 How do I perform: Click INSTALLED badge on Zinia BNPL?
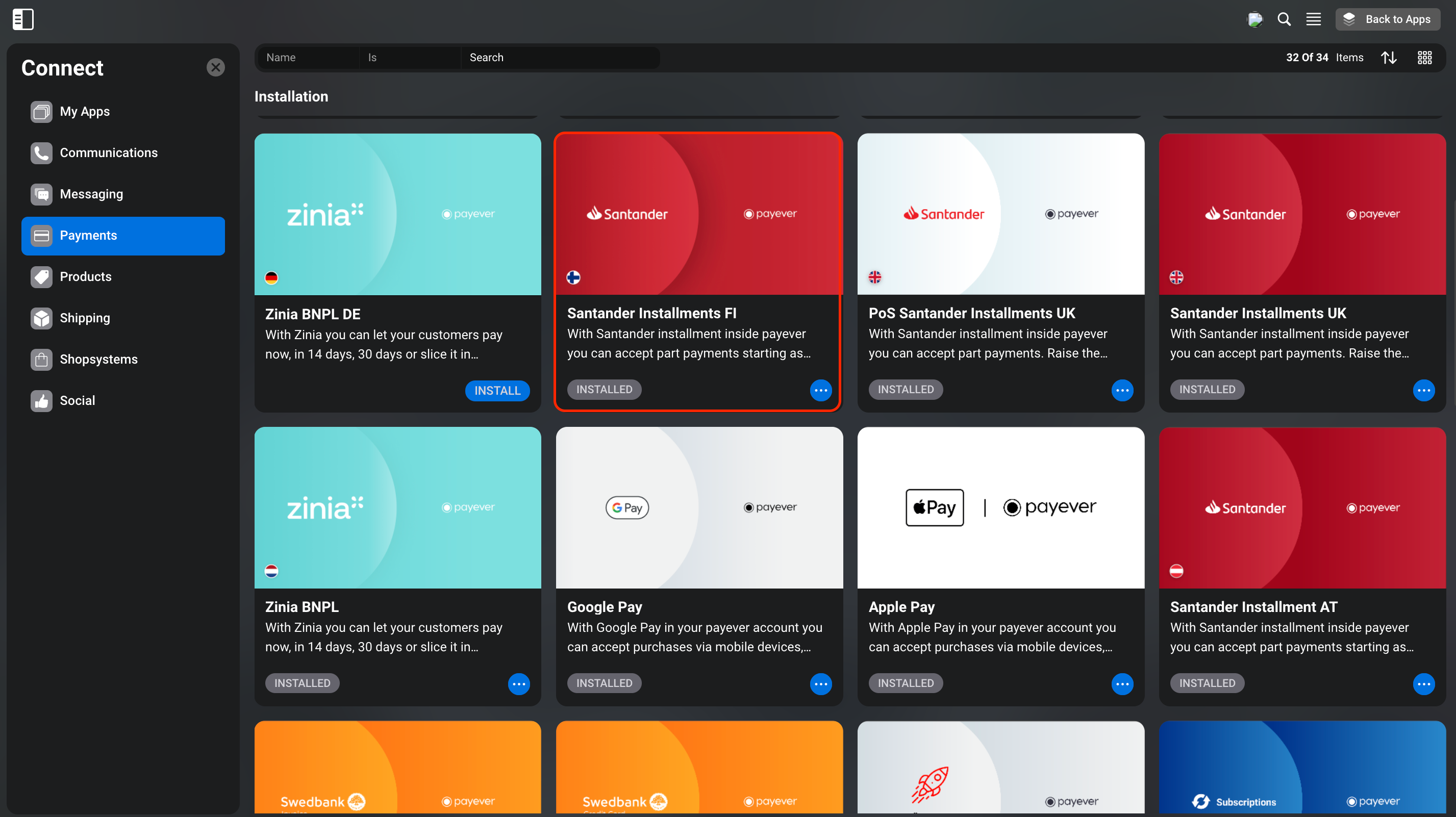coord(303,683)
